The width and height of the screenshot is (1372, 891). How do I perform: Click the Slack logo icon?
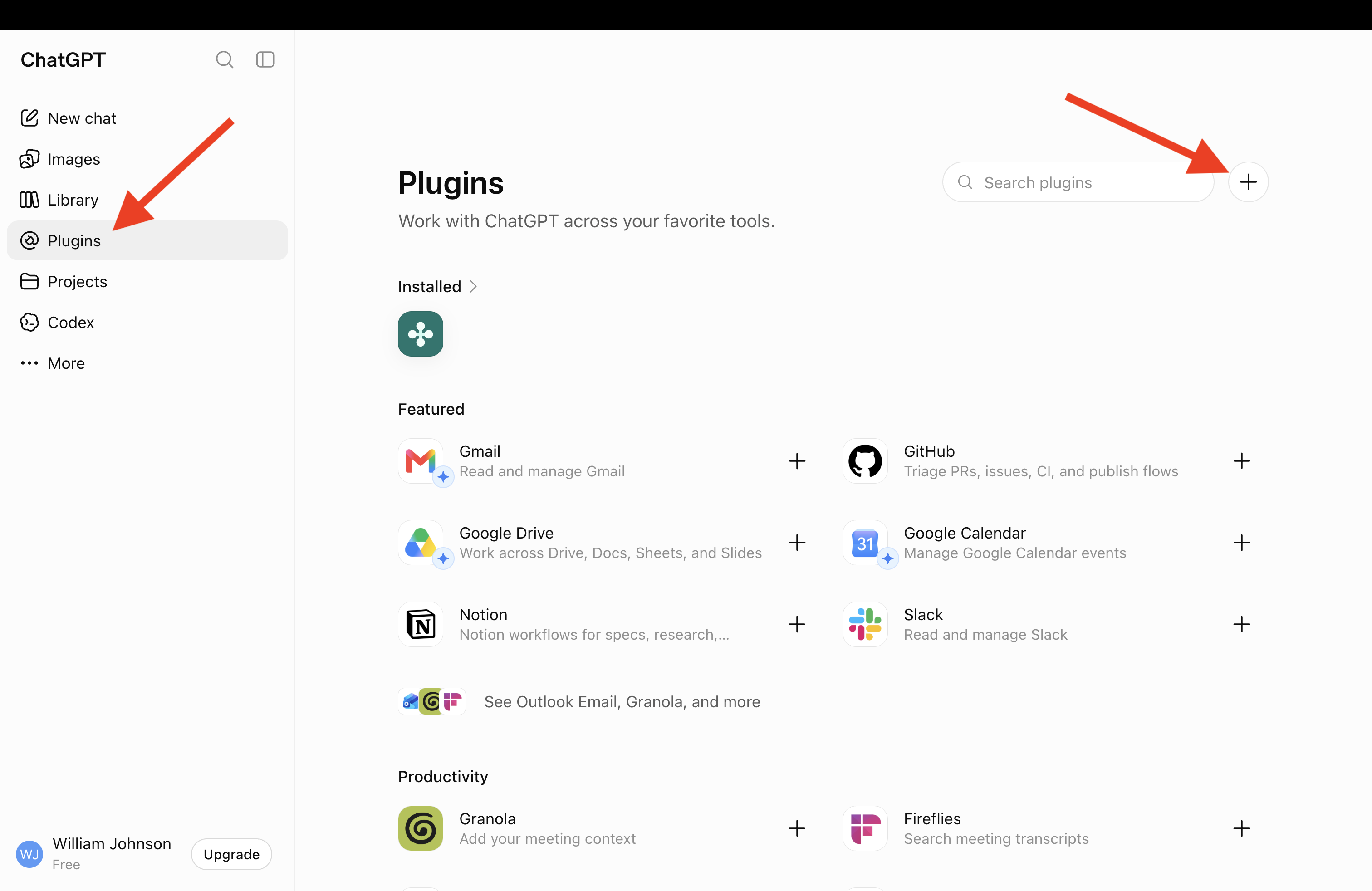865,624
